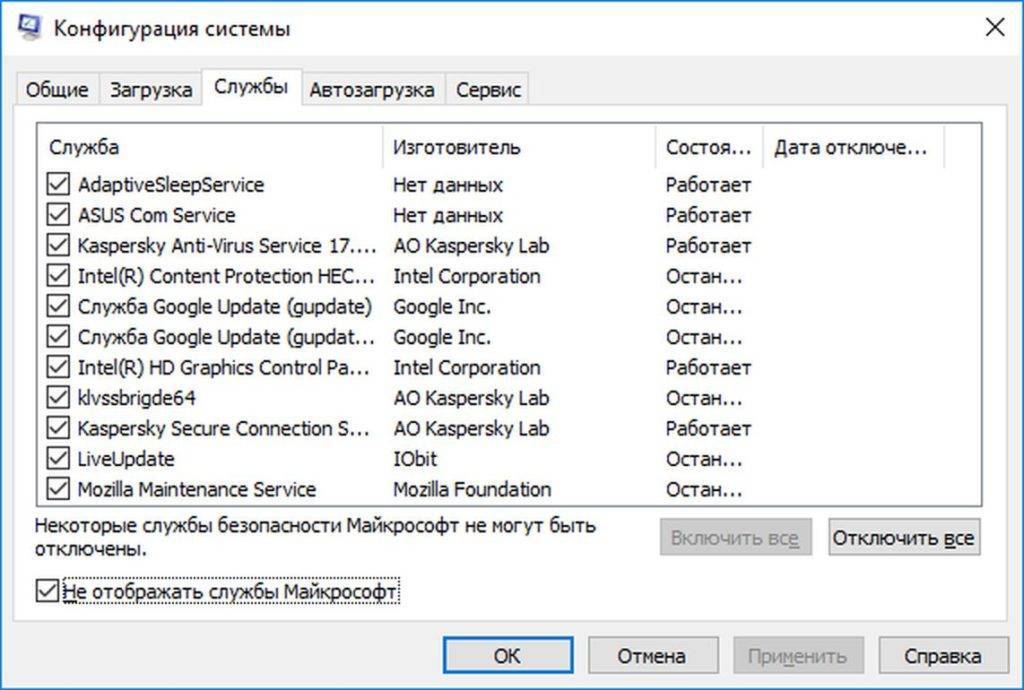
Task: Click the Состояние column header
Action: point(708,147)
